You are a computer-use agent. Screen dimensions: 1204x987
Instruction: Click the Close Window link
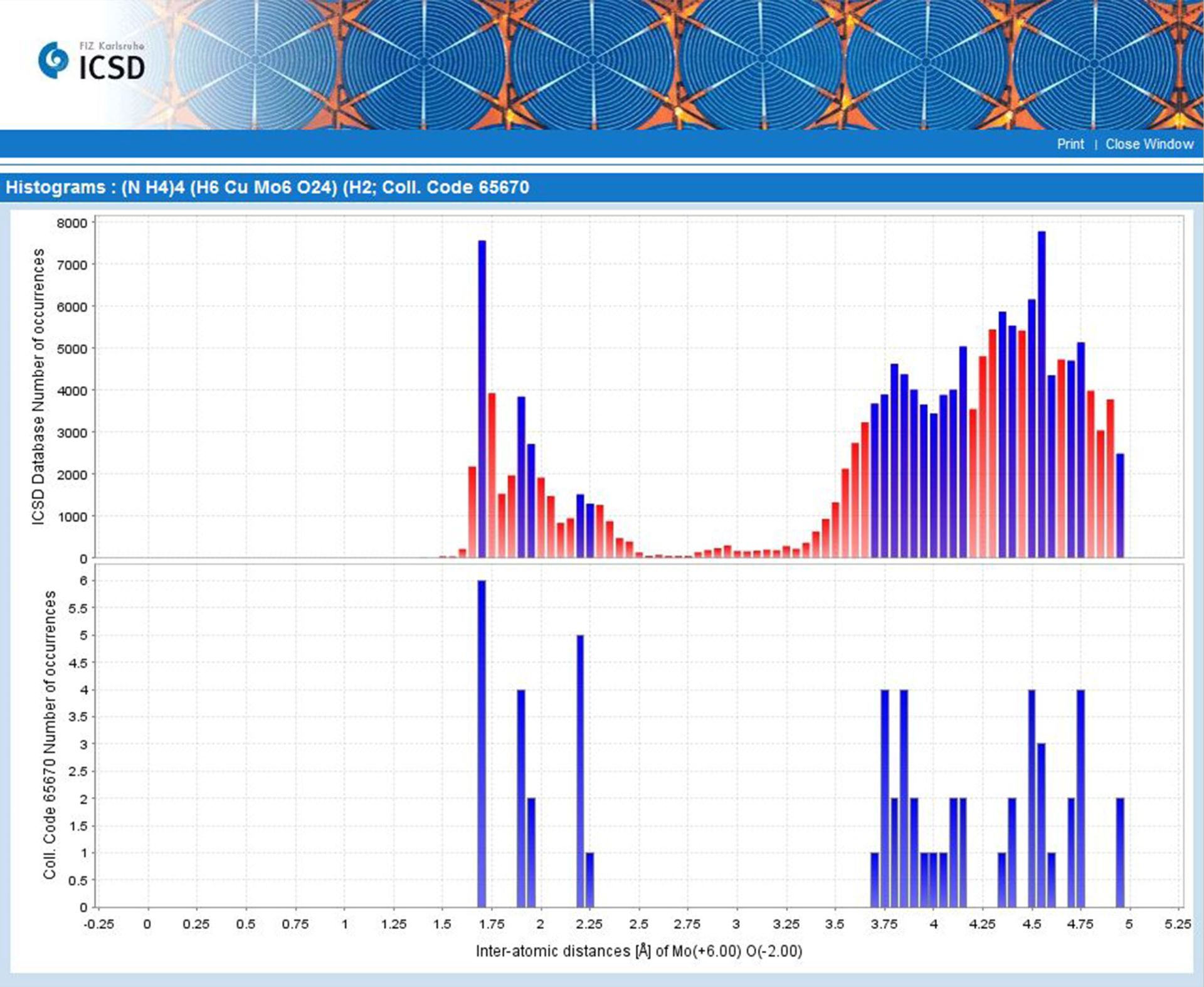(1149, 144)
